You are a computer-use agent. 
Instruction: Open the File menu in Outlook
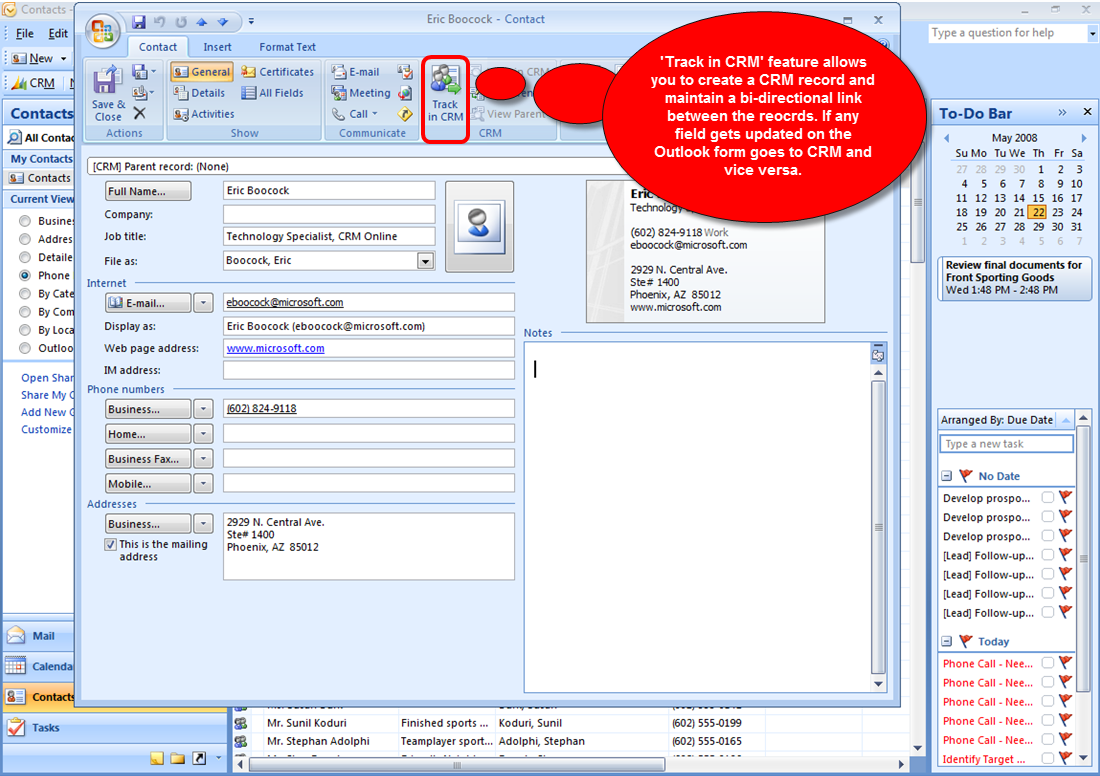25,33
